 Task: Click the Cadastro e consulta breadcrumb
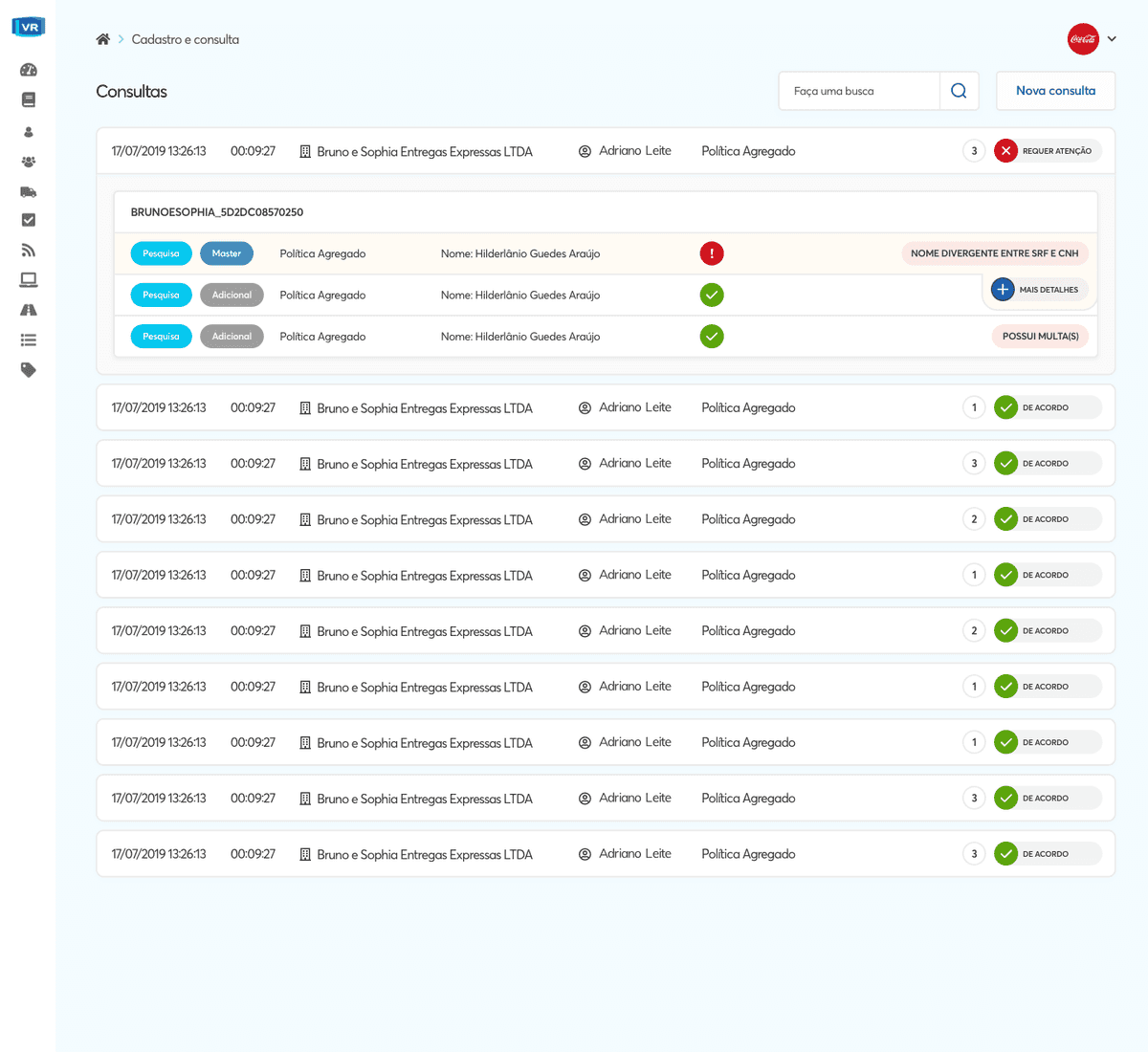(185, 39)
